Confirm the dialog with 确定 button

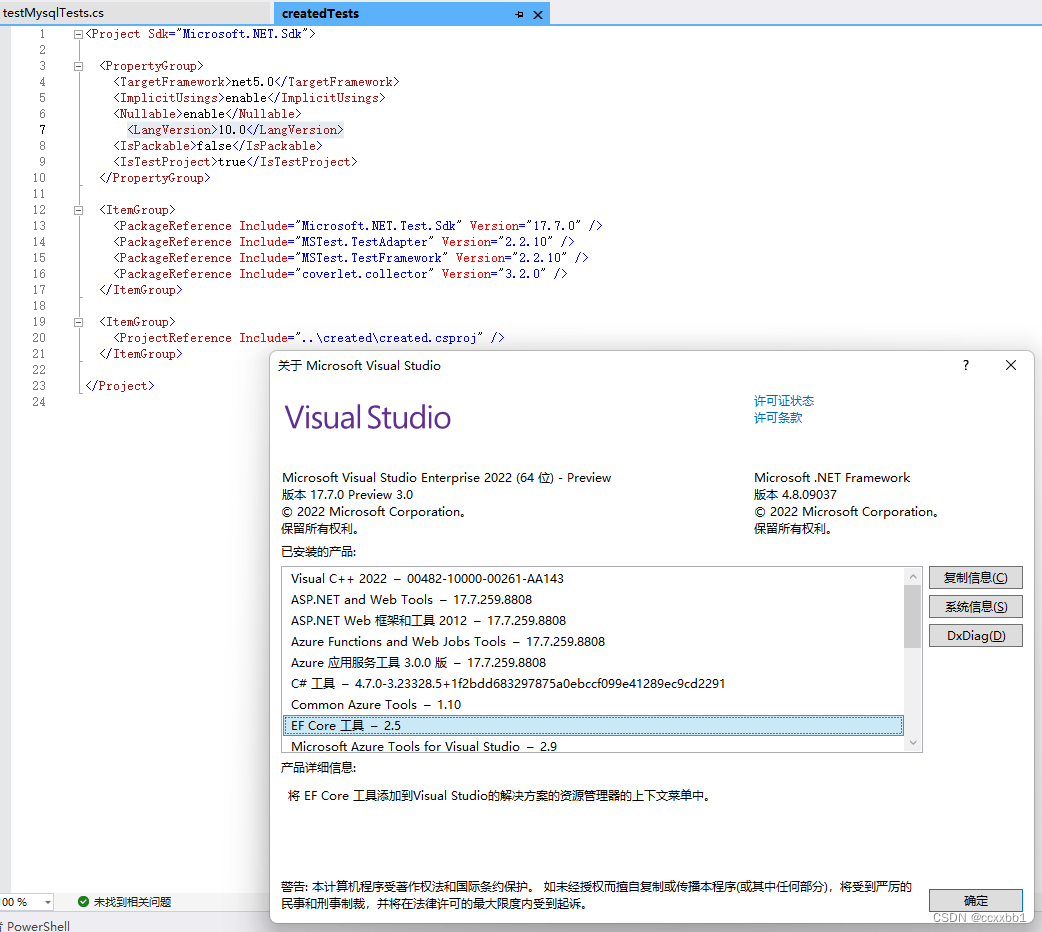[976, 900]
